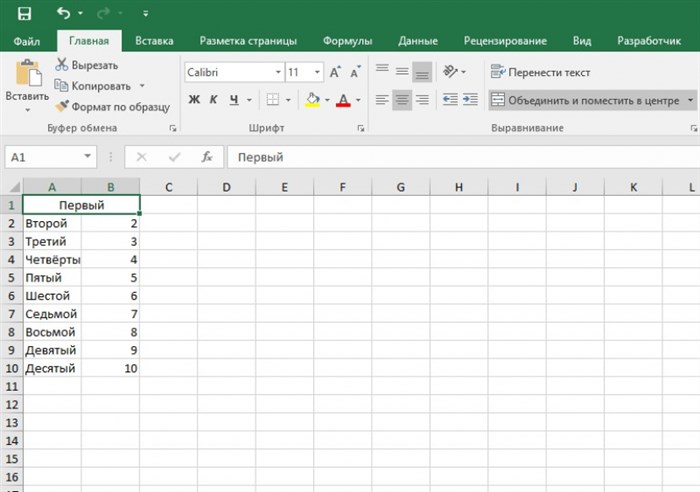700x492 pixels.
Task: Click the Enter checkmark formula icon
Action: coord(175,157)
